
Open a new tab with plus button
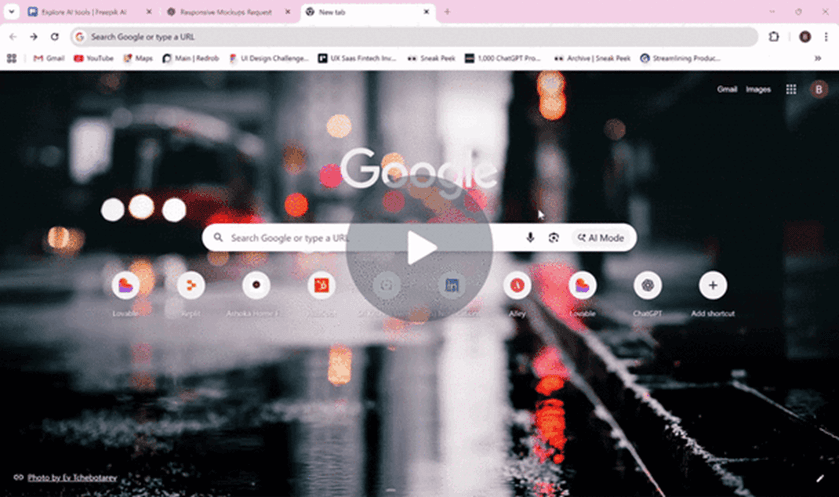click(x=447, y=12)
